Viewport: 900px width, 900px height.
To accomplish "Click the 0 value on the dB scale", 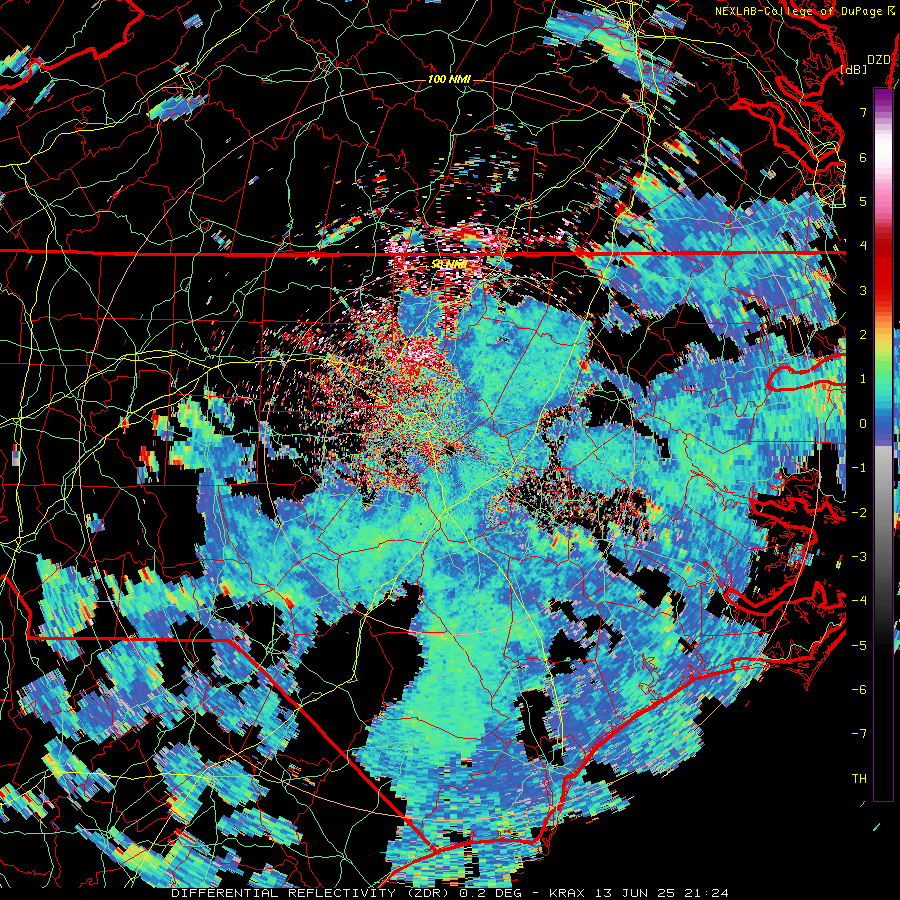I will click(x=863, y=424).
